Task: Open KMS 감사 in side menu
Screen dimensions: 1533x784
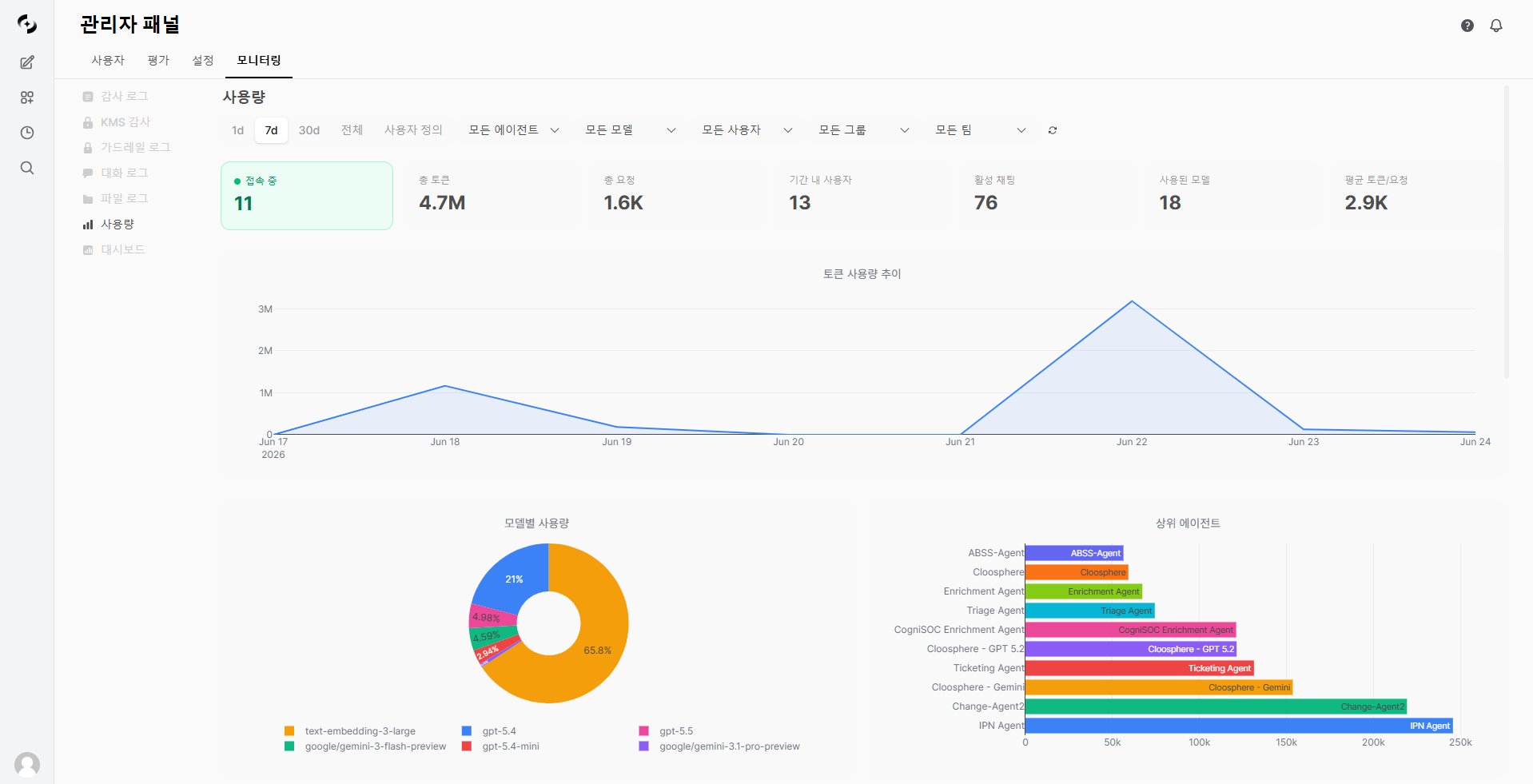Action: pos(125,121)
